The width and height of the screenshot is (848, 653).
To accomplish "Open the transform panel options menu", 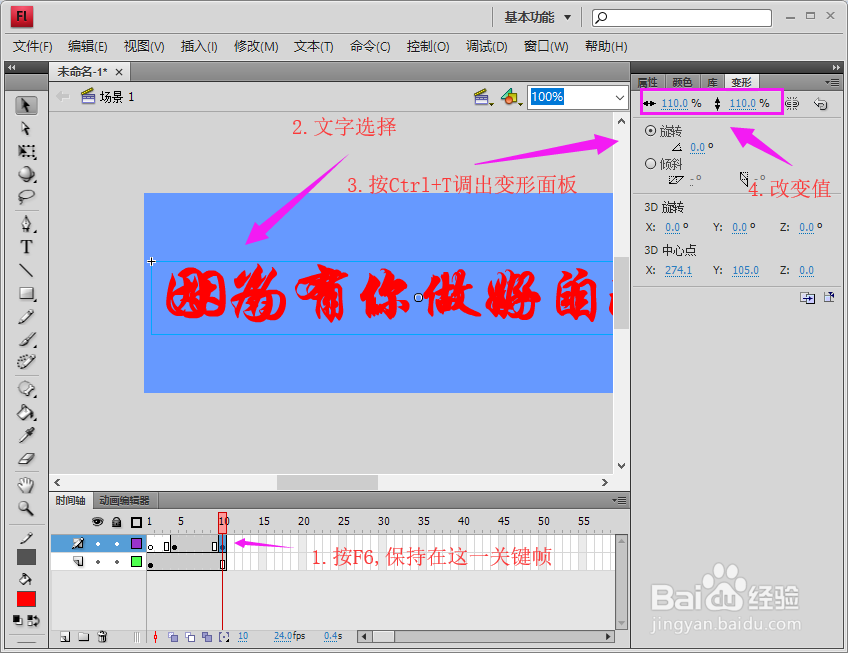I will [x=832, y=82].
